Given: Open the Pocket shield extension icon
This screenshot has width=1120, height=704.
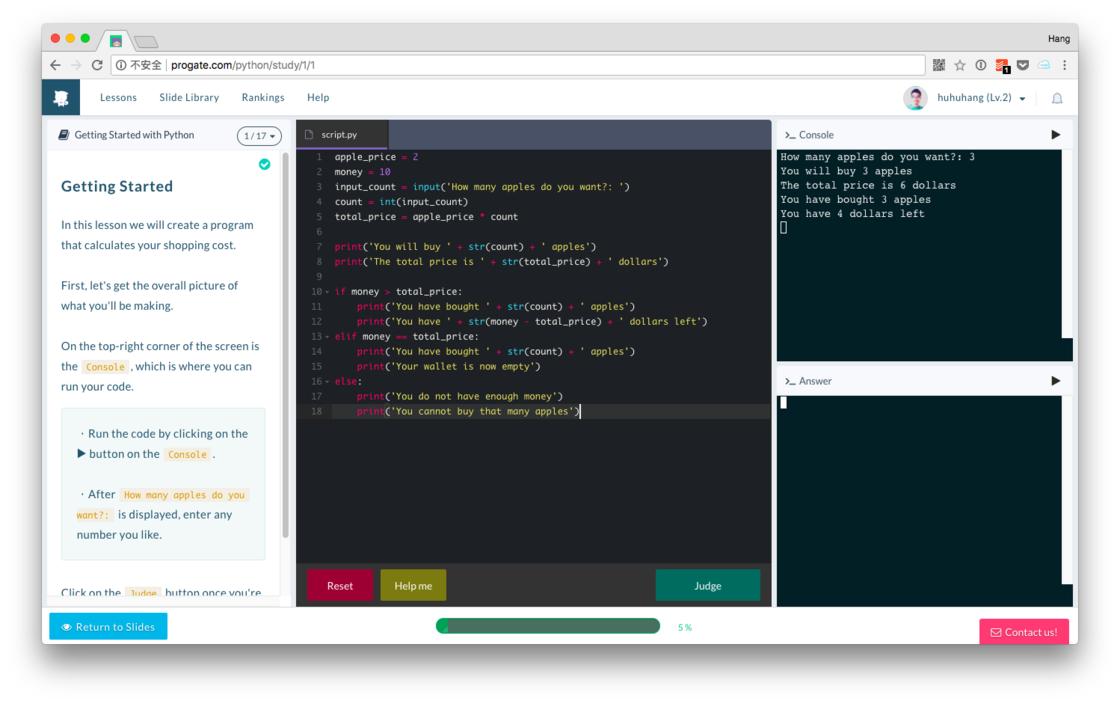Looking at the screenshot, I should 1023,65.
